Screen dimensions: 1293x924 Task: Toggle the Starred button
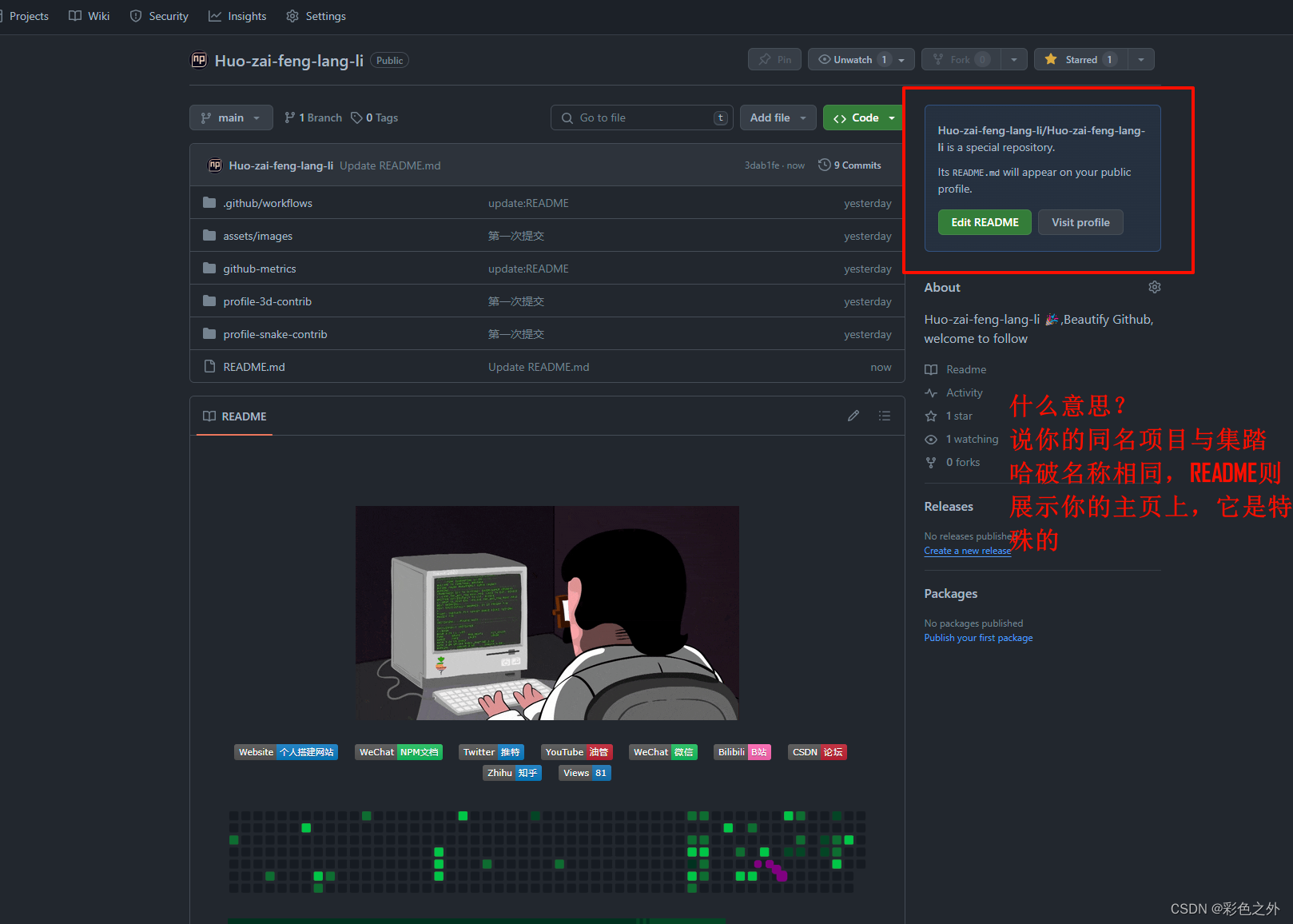pos(1080,59)
